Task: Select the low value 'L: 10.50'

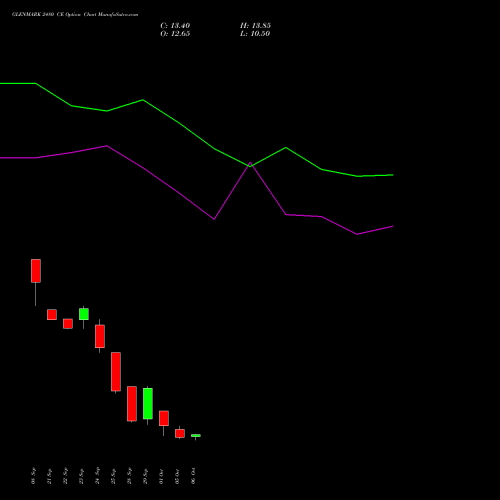Action: 255,34
